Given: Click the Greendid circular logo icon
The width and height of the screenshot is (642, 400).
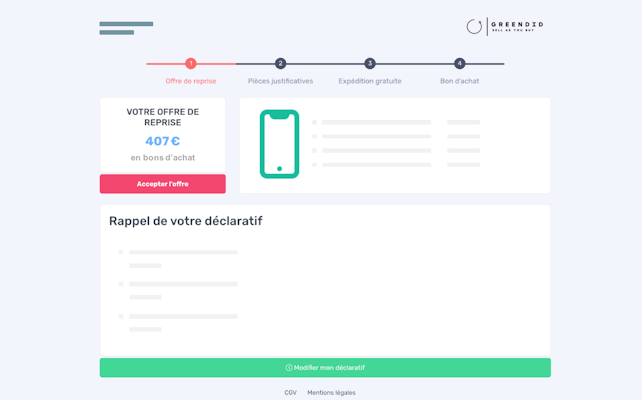Looking at the screenshot, I should (474, 27).
